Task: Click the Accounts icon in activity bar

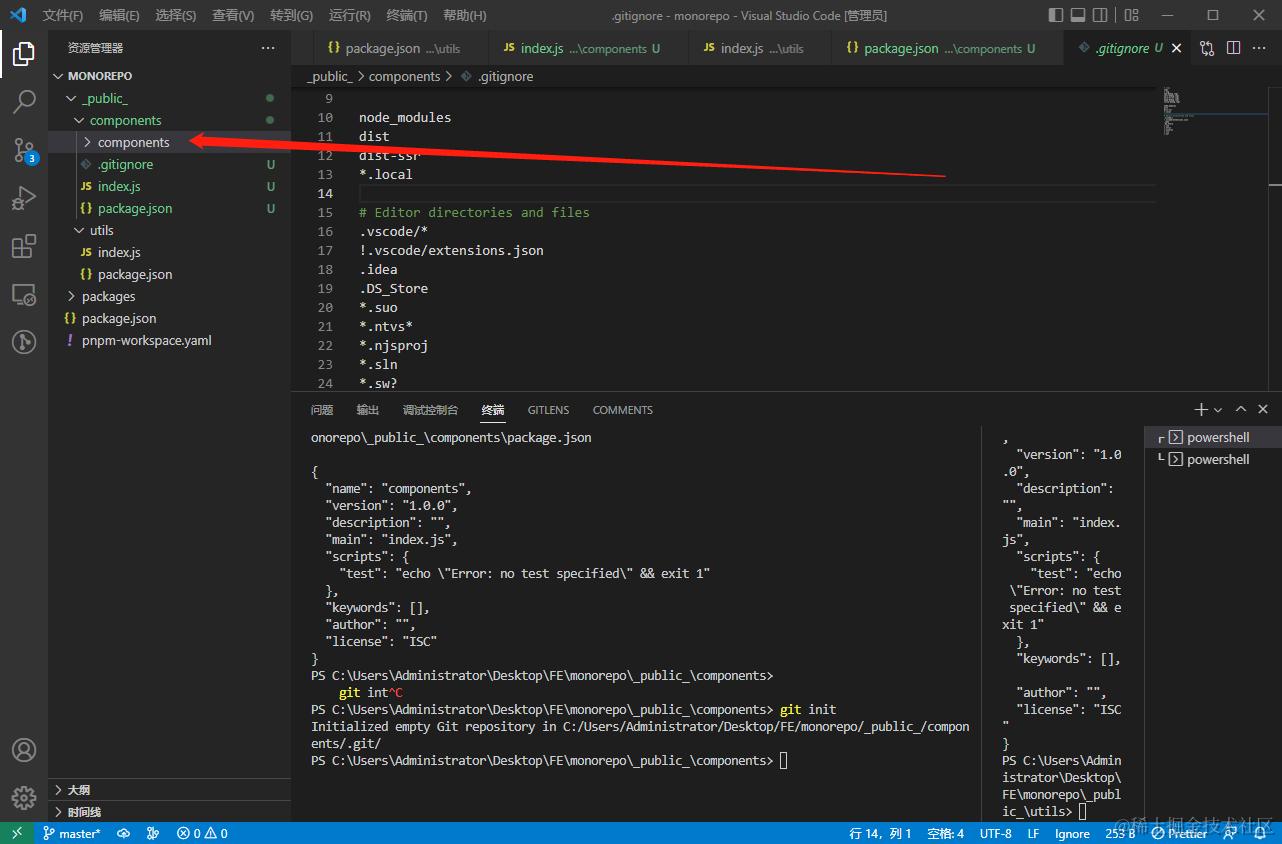Action: [x=24, y=750]
